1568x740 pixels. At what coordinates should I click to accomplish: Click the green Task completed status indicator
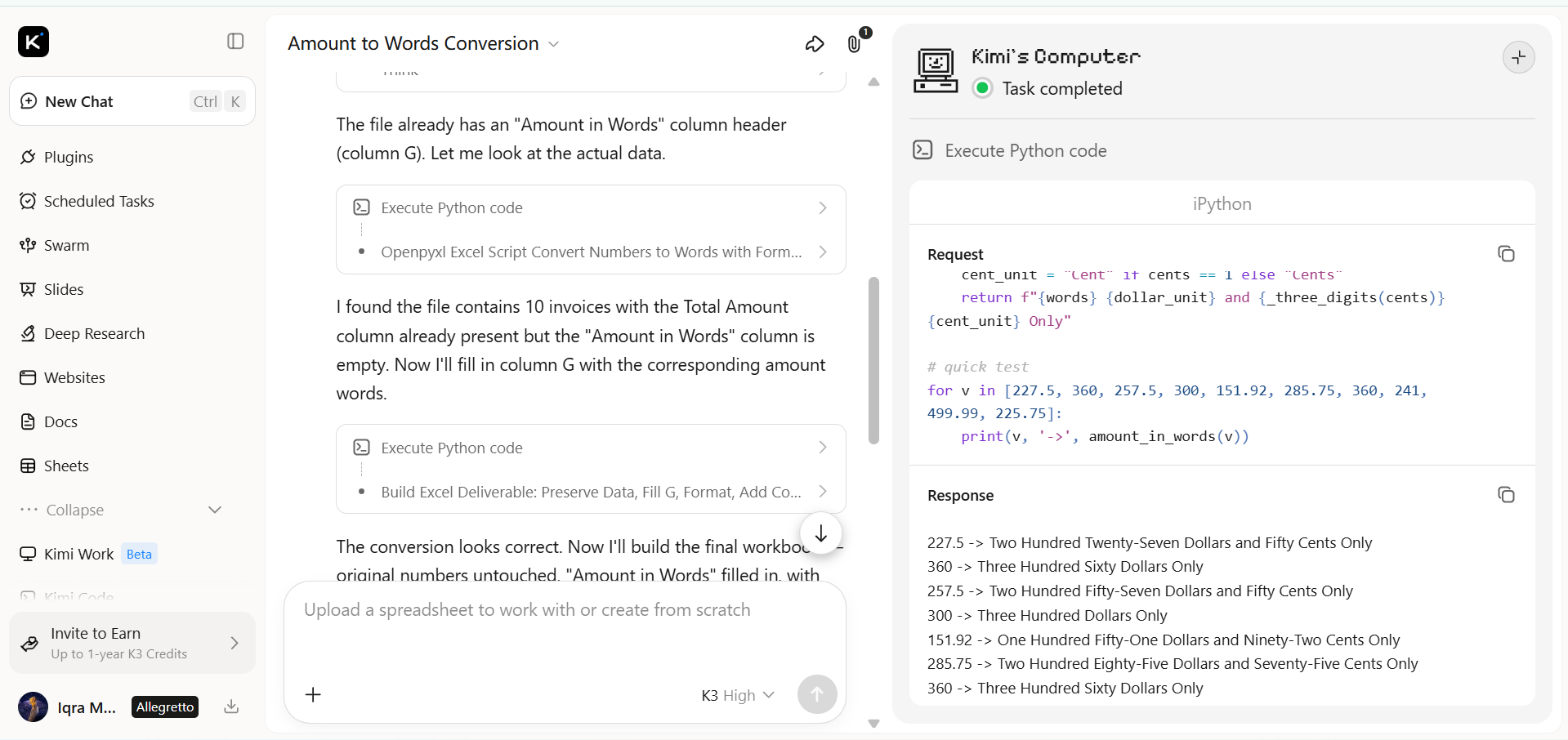[x=982, y=88]
